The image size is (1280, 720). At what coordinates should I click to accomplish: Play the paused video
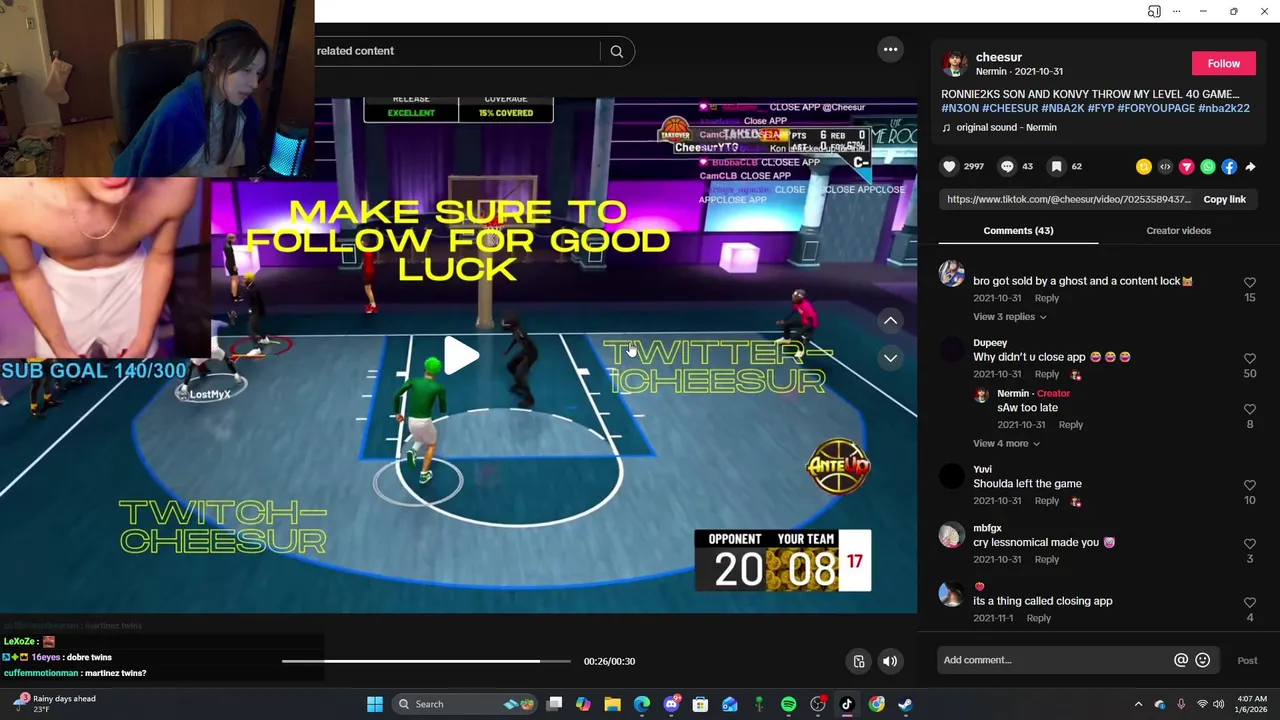[x=461, y=356]
